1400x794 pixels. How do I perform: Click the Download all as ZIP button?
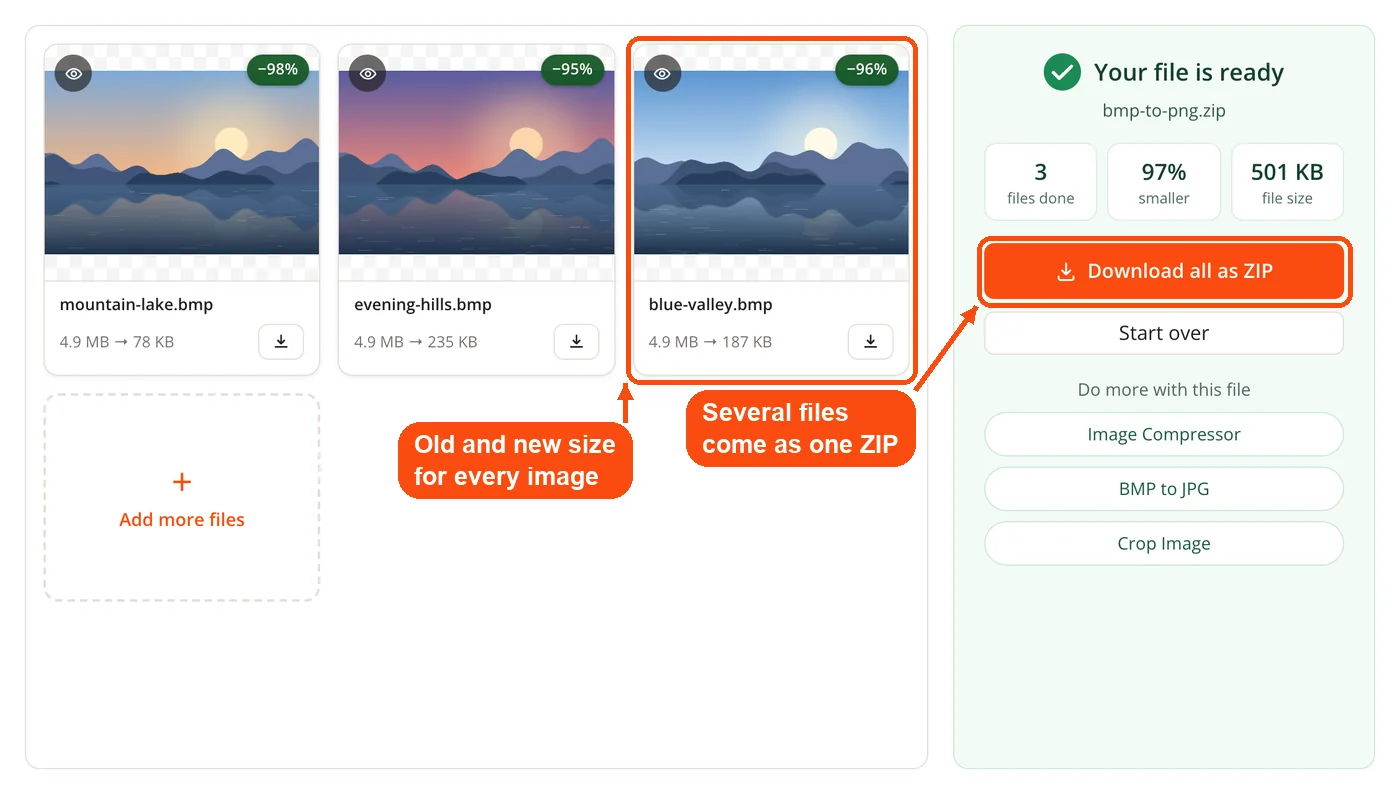click(x=1164, y=271)
